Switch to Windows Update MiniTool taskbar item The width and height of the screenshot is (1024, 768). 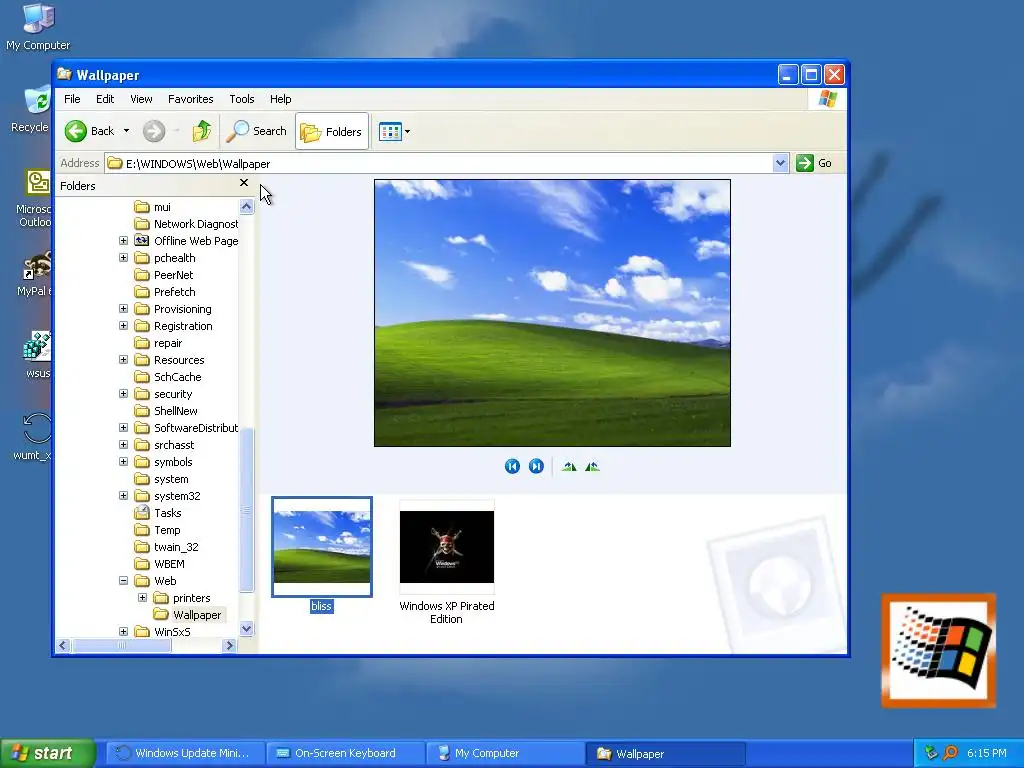click(185, 753)
